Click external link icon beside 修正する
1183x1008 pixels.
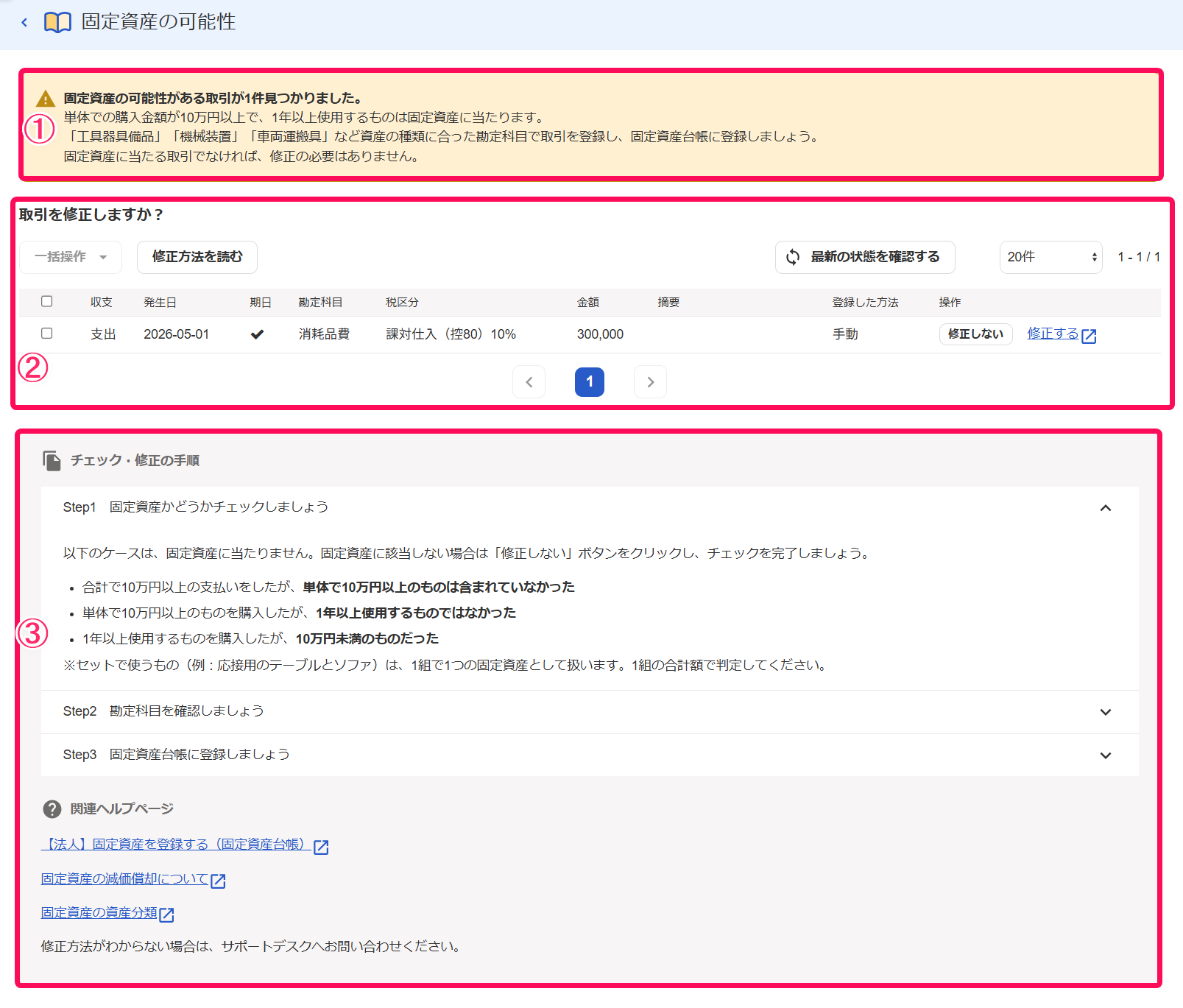click(x=1090, y=336)
